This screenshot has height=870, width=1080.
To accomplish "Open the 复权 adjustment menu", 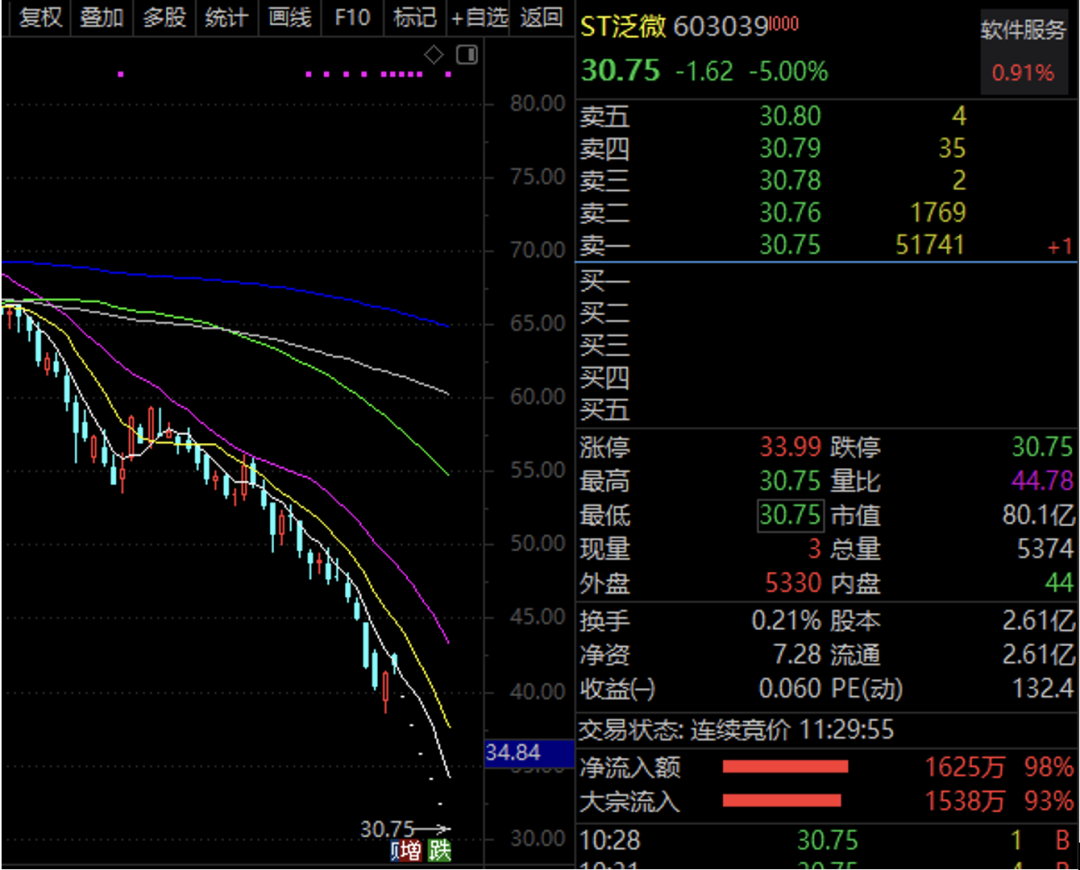I will (40, 18).
